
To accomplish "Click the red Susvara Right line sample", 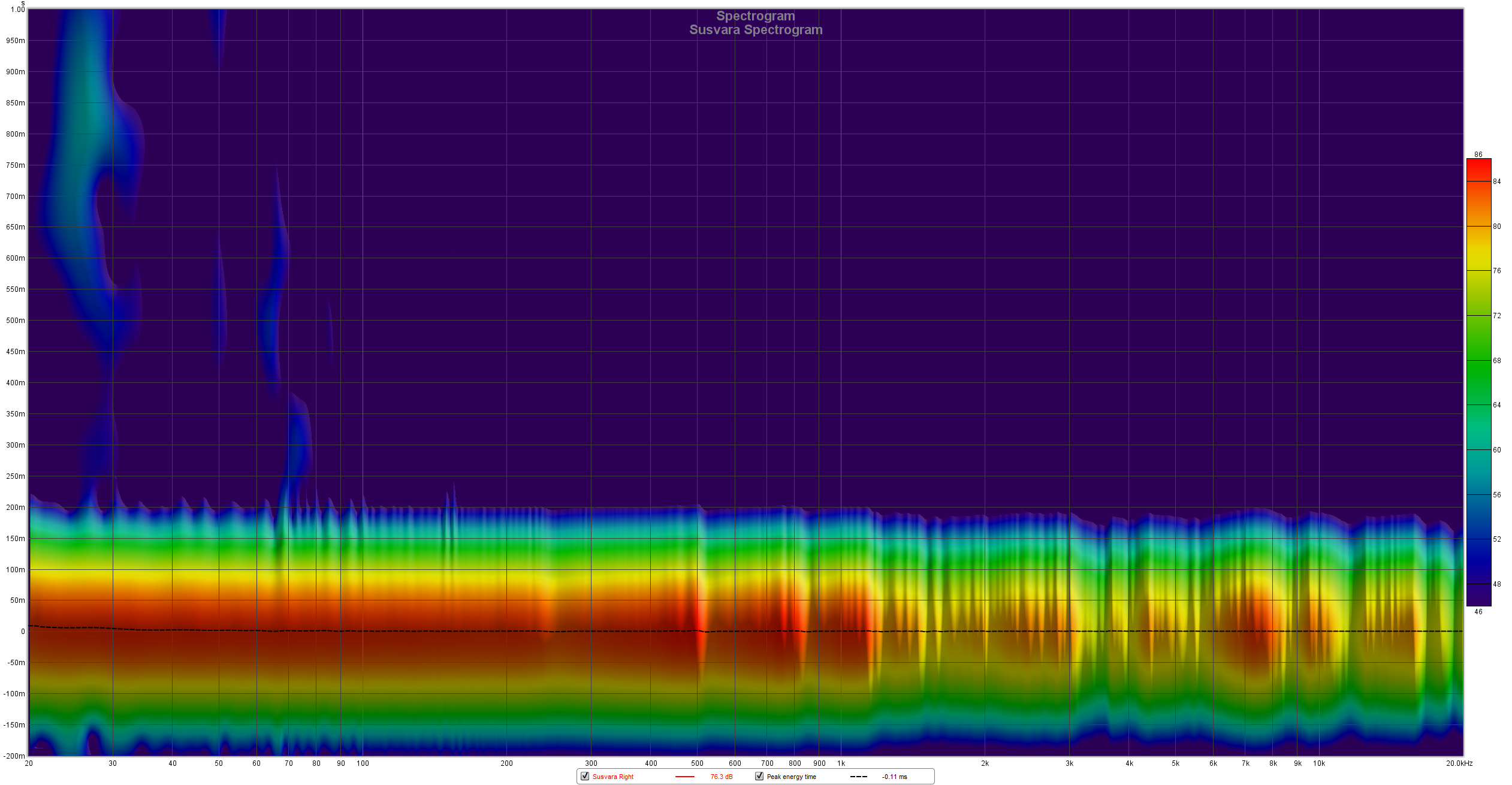I will (684, 777).
